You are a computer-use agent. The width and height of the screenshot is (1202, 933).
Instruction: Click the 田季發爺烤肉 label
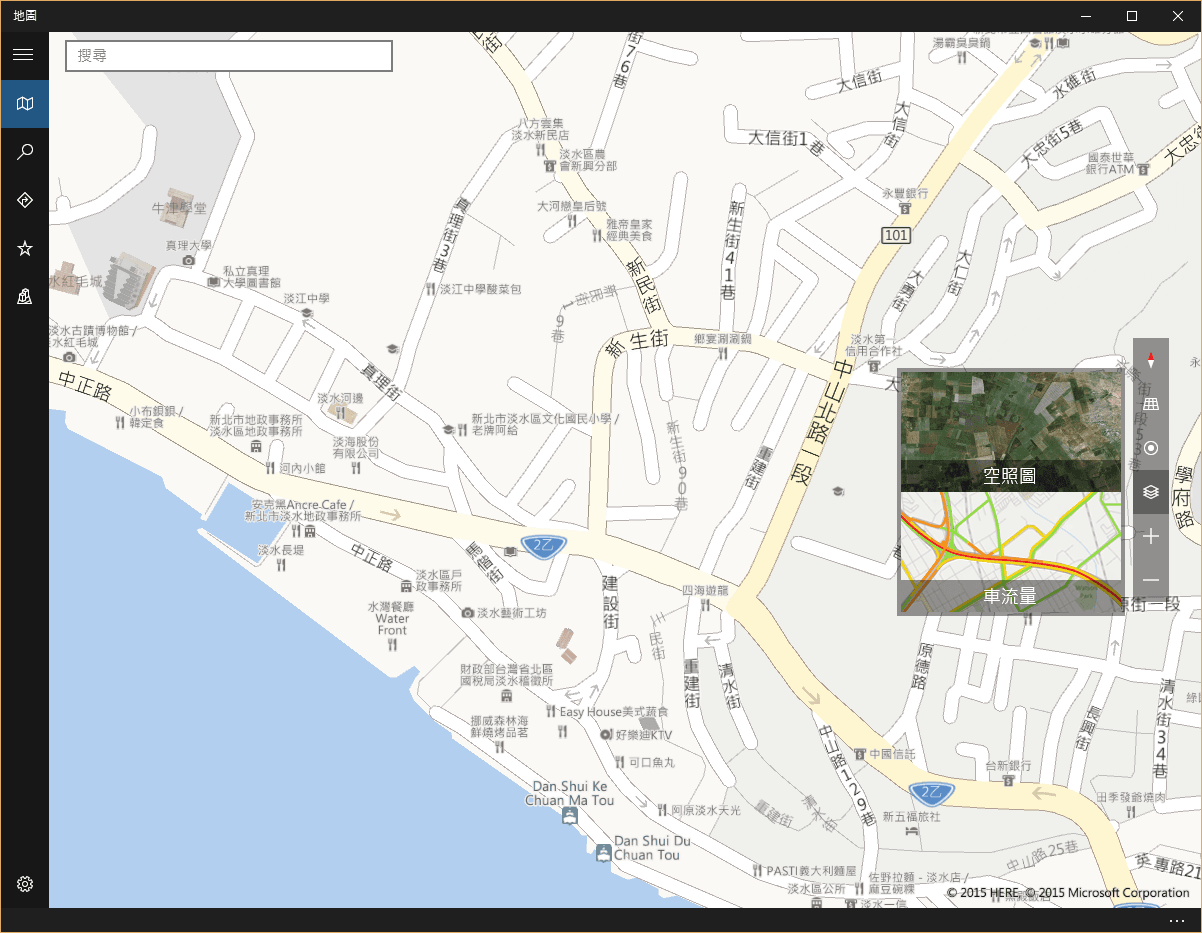(1131, 797)
